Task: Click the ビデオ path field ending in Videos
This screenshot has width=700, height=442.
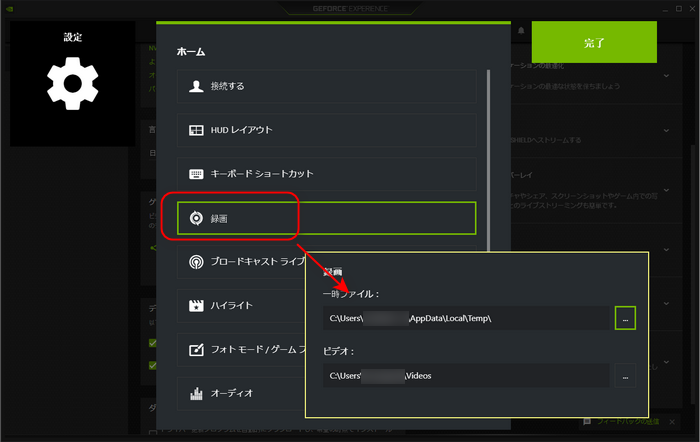Action: coord(466,375)
